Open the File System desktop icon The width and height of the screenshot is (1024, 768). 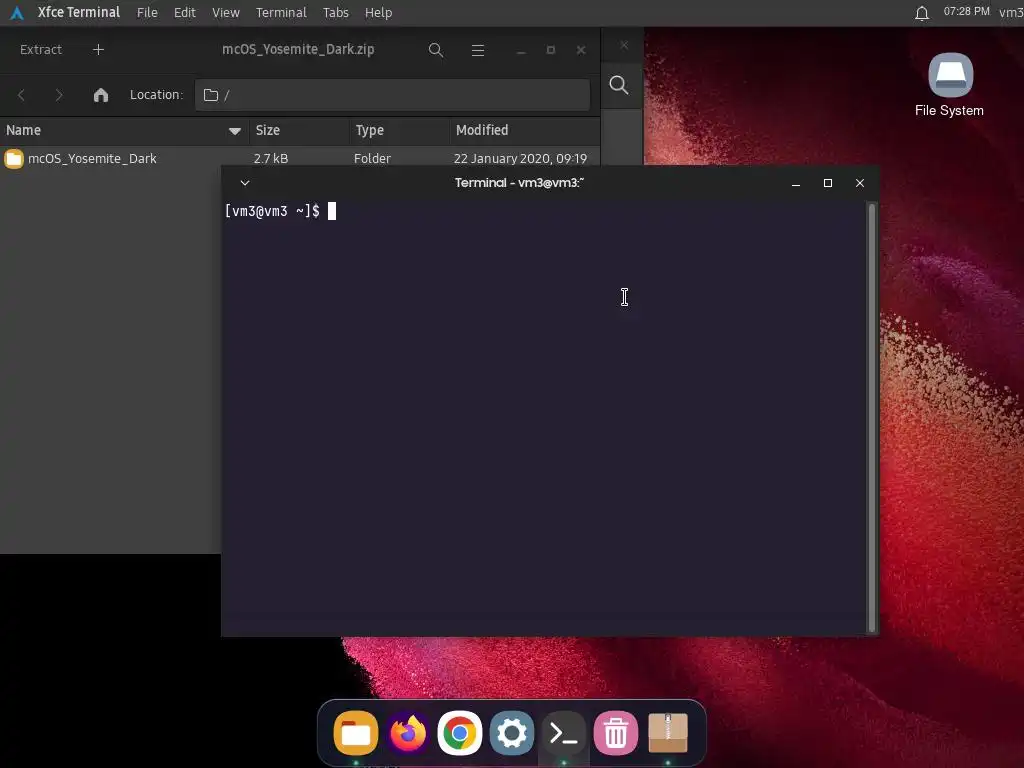tap(950, 86)
